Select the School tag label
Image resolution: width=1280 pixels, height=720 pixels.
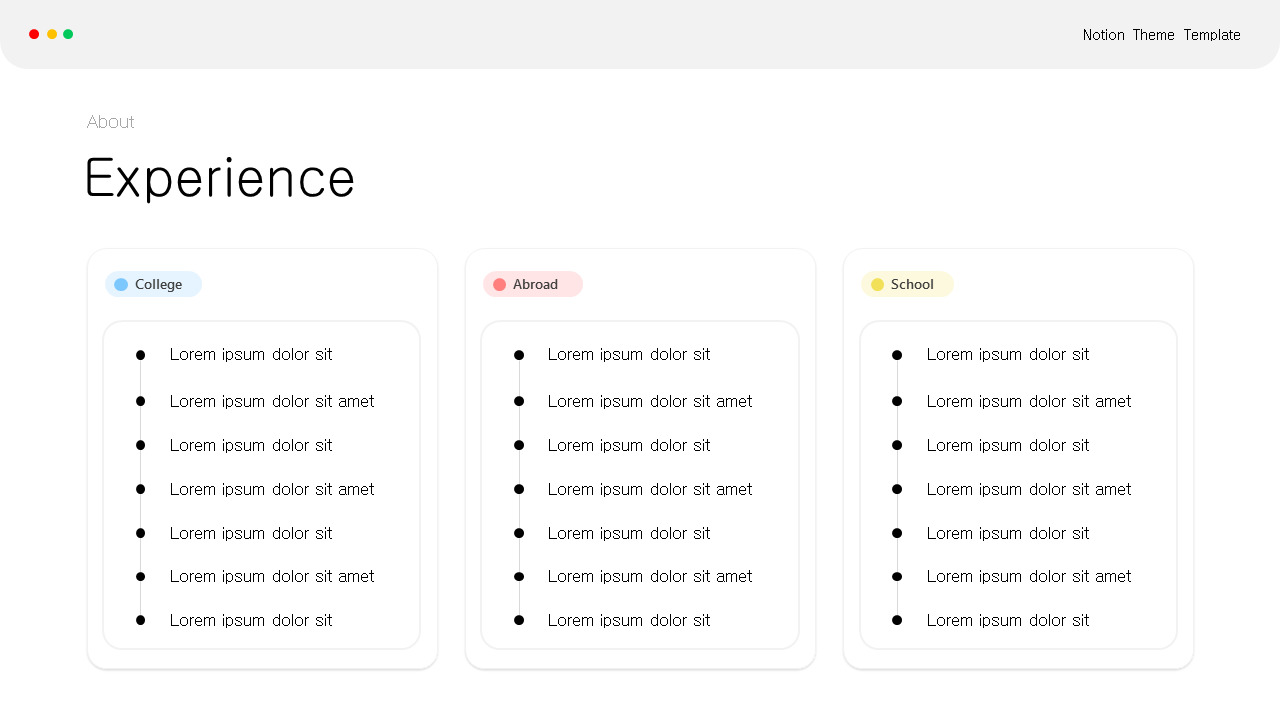point(912,285)
